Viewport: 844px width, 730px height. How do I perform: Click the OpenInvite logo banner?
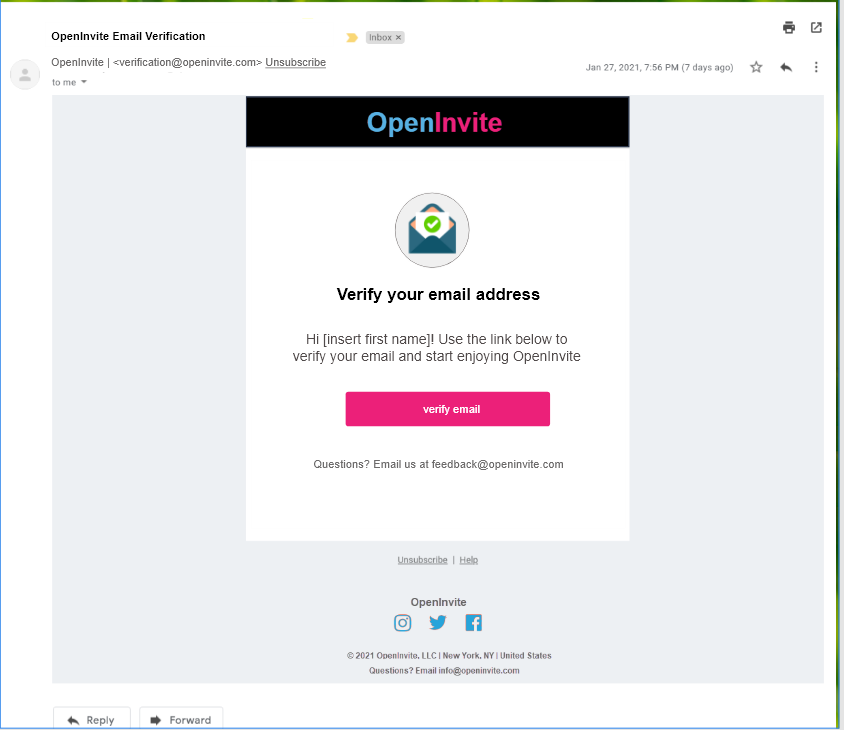(436, 122)
